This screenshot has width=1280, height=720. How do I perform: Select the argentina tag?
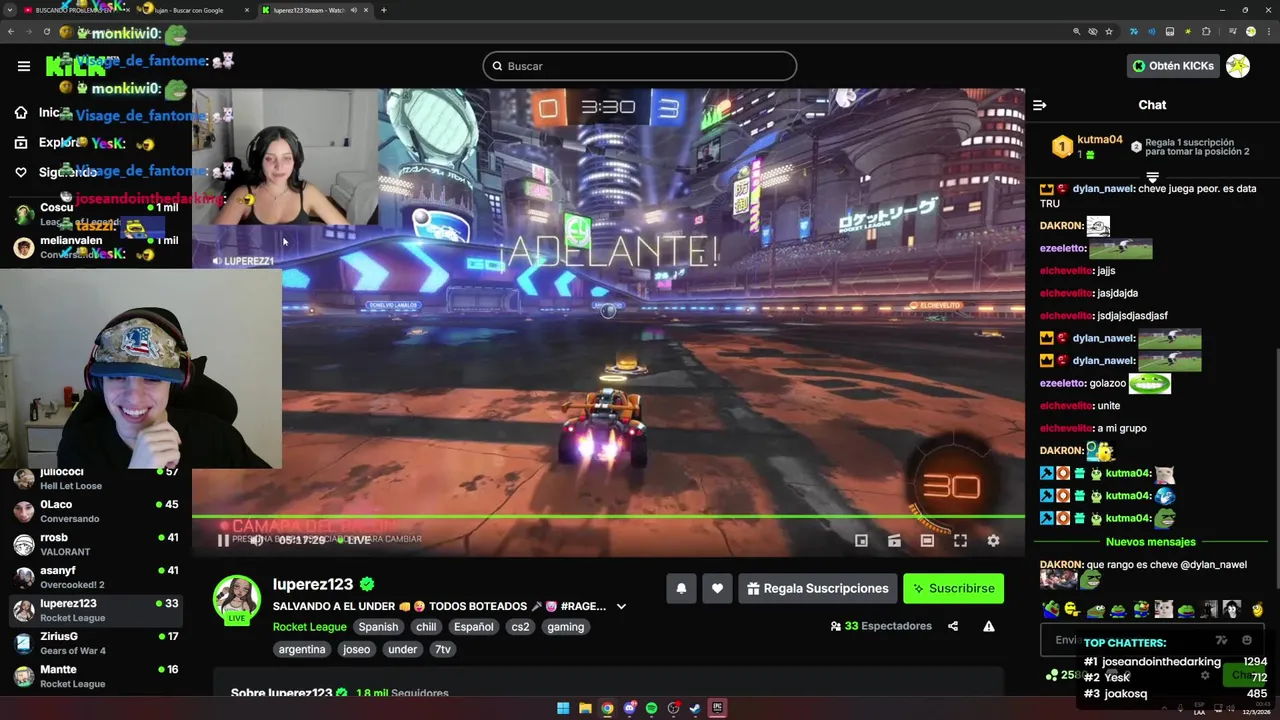302,649
